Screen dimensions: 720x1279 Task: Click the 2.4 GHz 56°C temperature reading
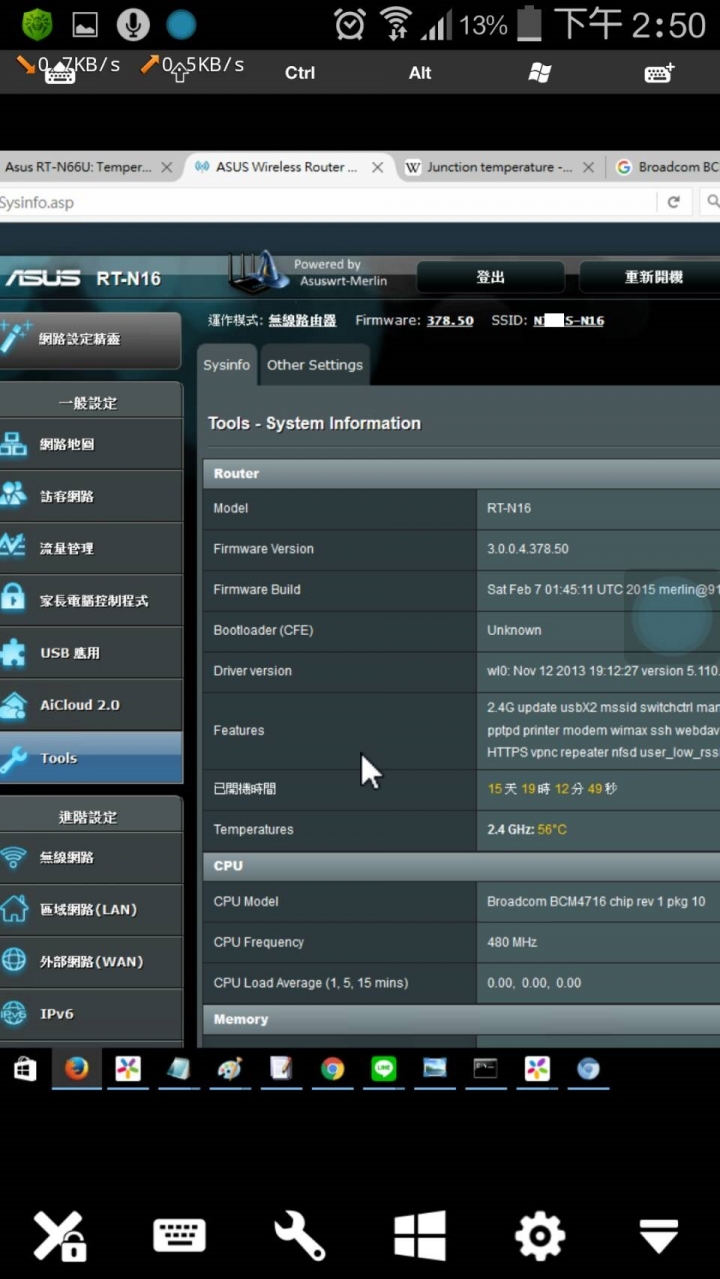pos(527,830)
